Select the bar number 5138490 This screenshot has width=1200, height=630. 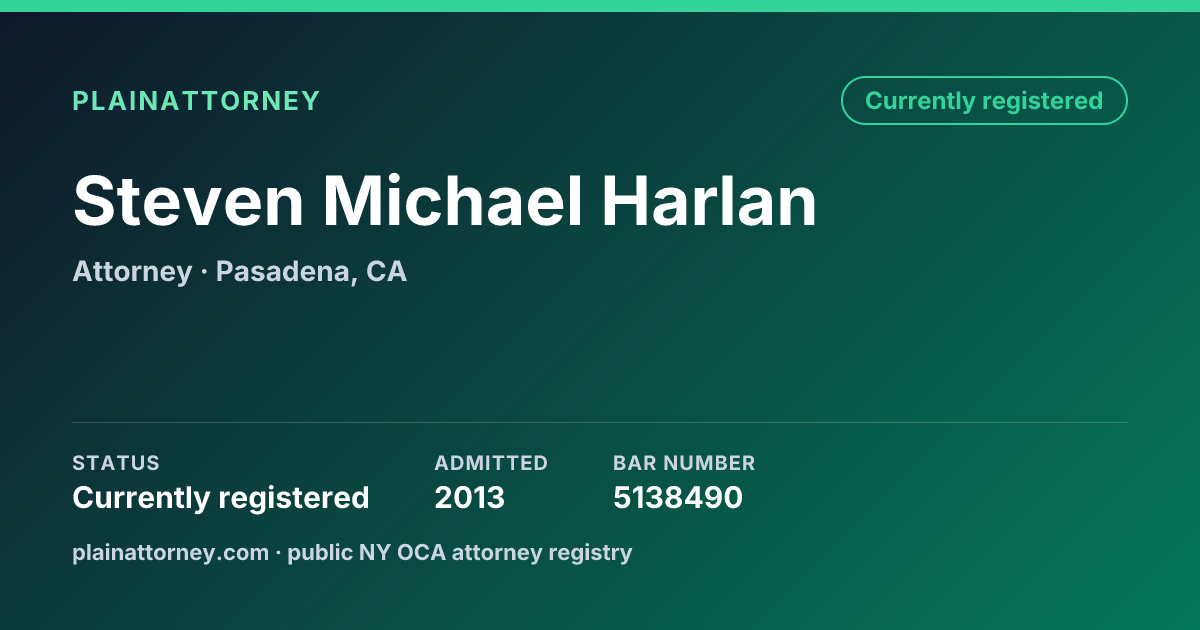[x=678, y=498]
